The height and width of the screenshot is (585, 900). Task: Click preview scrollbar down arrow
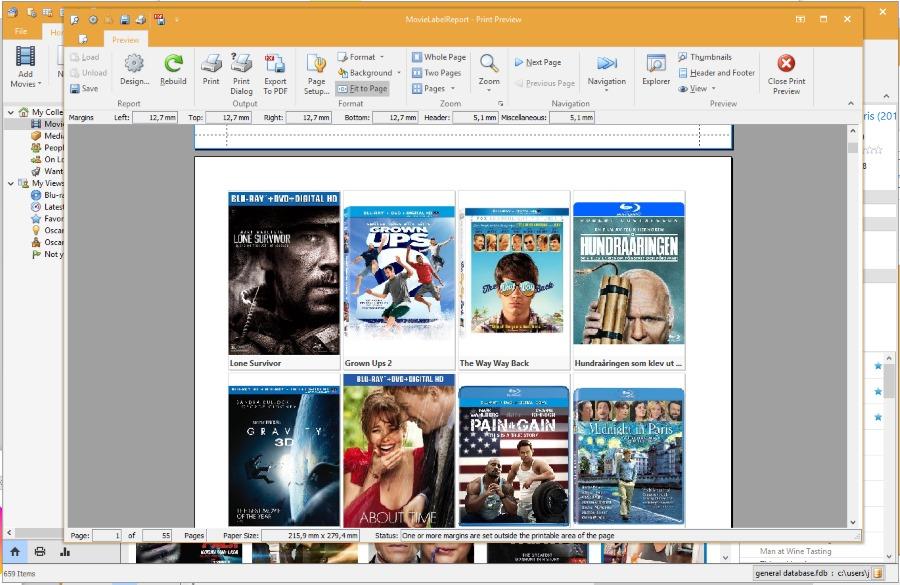click(x=853, y=522)
